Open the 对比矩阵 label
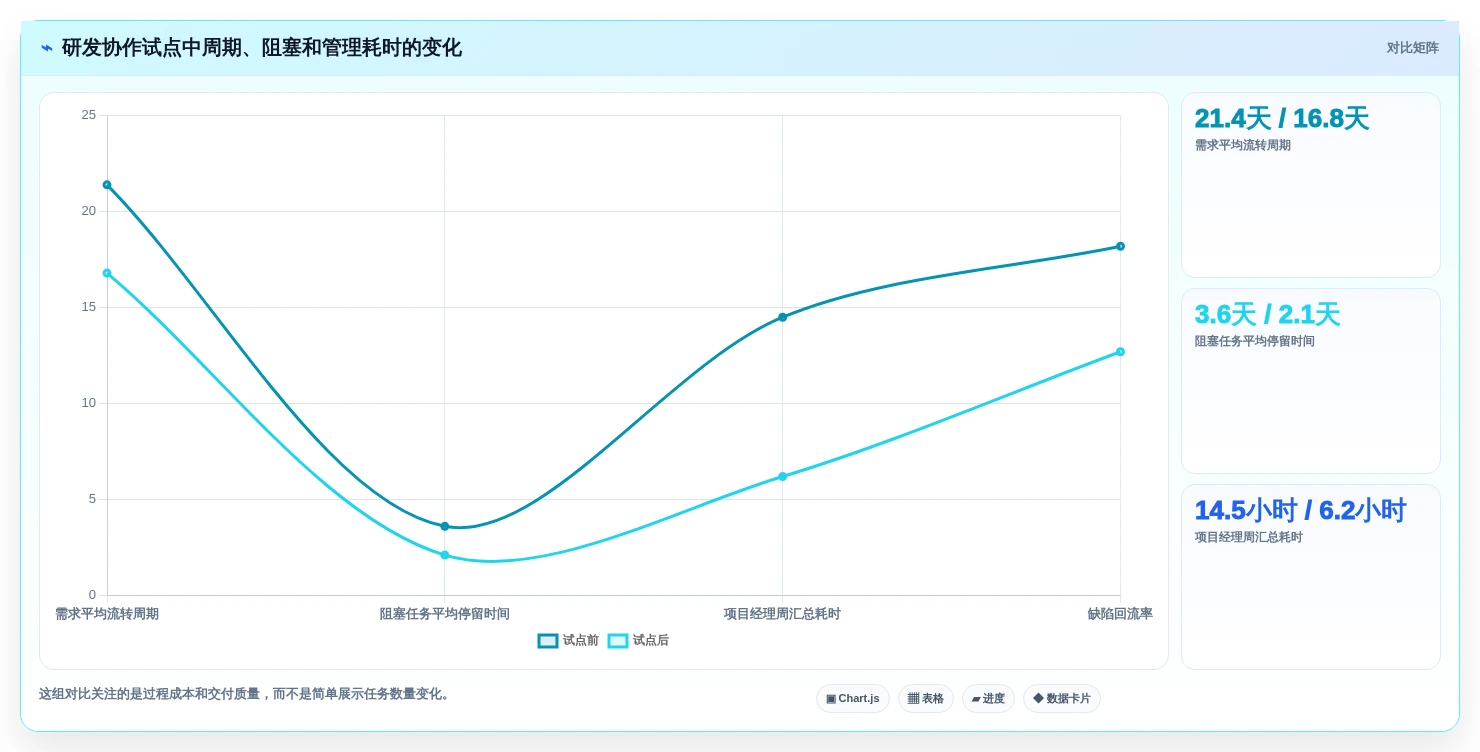The image size is (1480, 752). click(x=1412, y=48)
